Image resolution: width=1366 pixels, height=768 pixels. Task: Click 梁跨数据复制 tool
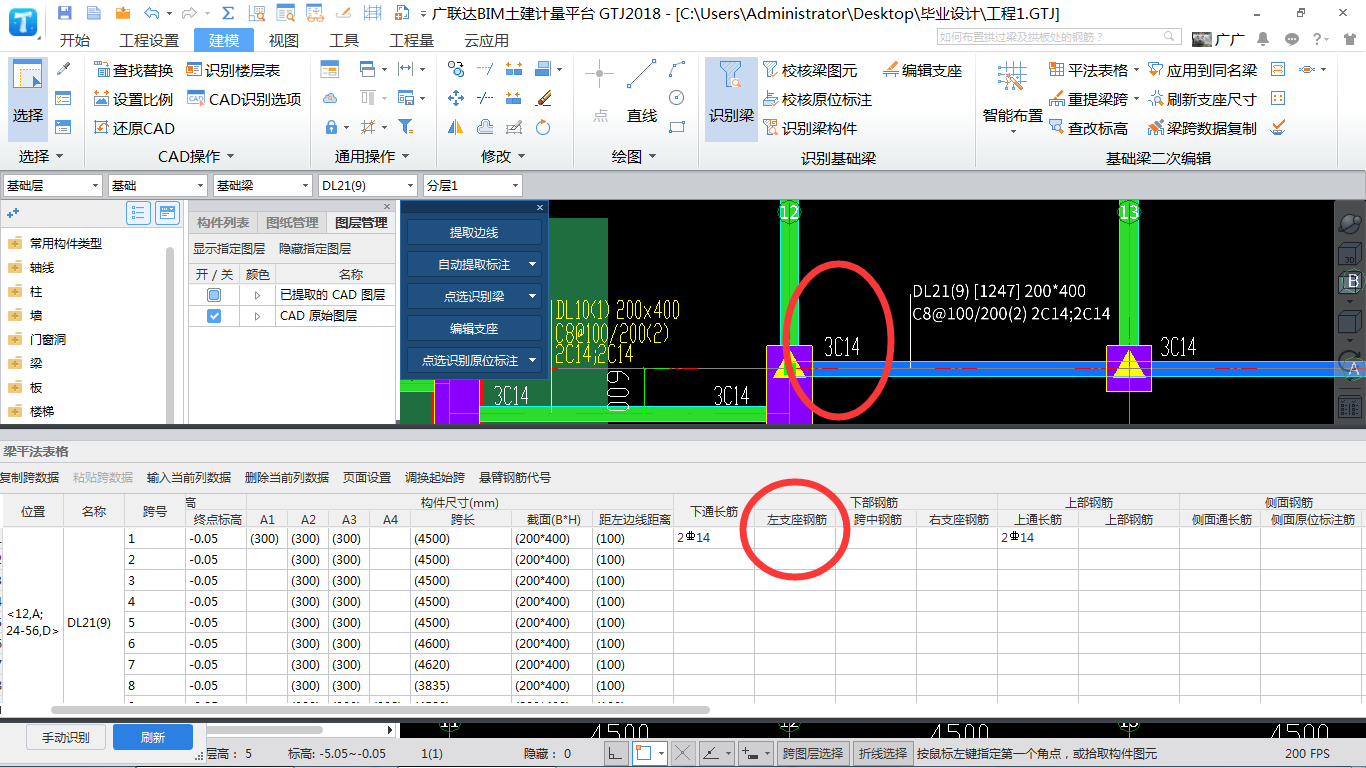pos(1202,128)
